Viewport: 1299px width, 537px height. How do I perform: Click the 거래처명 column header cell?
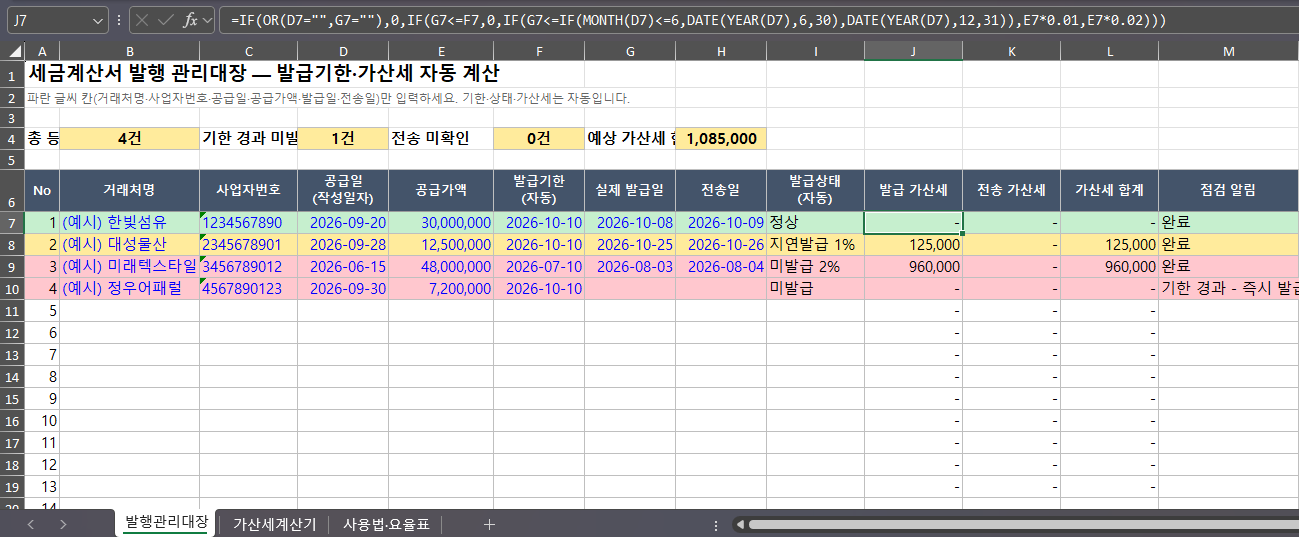129,190
